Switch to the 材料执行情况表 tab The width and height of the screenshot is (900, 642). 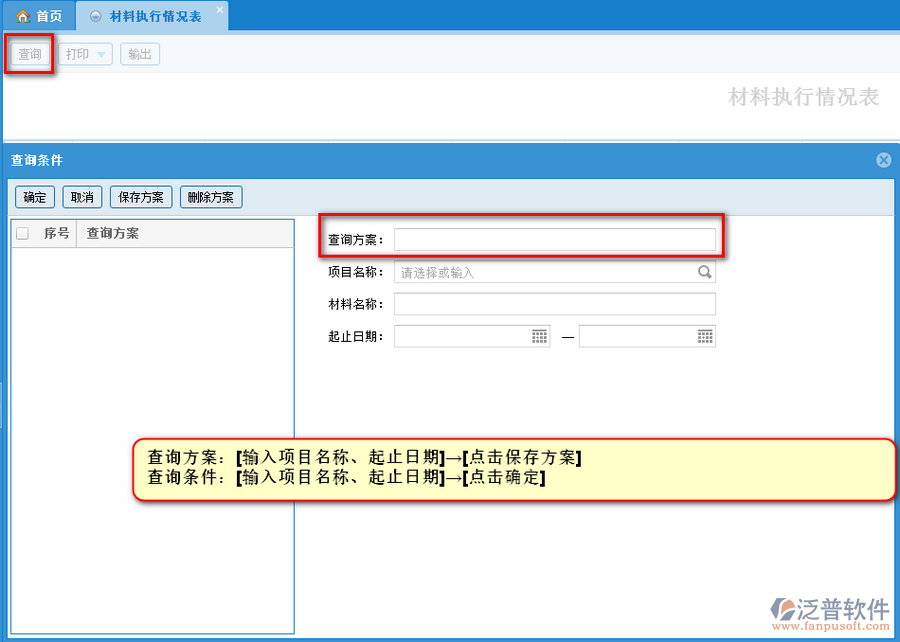154,16
